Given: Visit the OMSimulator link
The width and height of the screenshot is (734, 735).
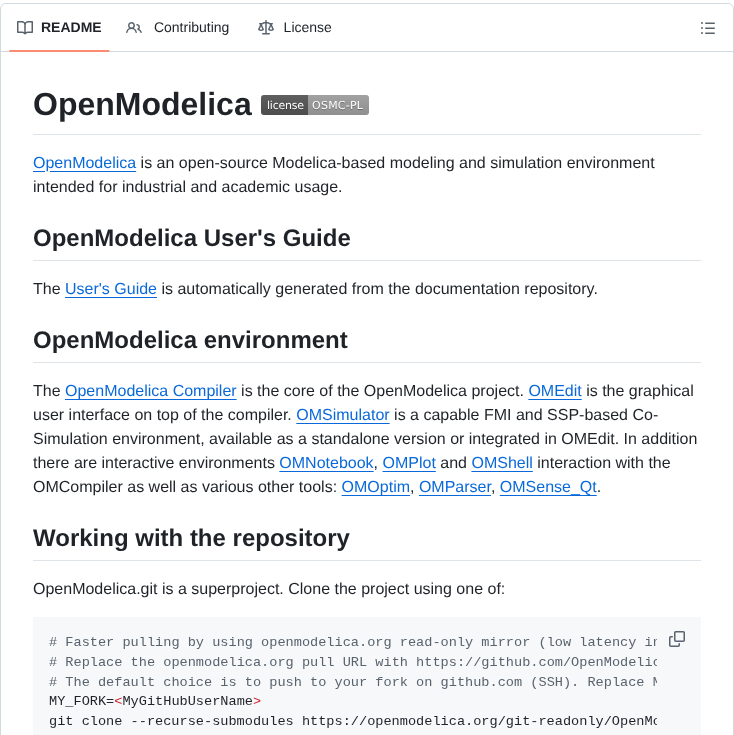Looking at the screenshot, I should (343, 415).
